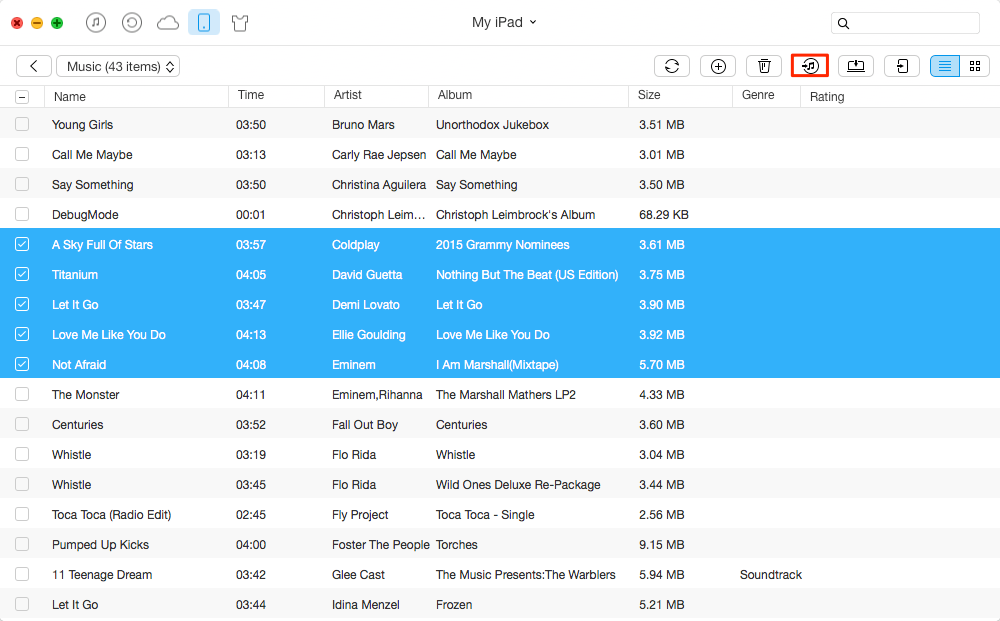Tick Idina Menzel's Let It Go checkbox
Image resolution: width=1000 pixels, height=621 pixels.
pos(22,604)
